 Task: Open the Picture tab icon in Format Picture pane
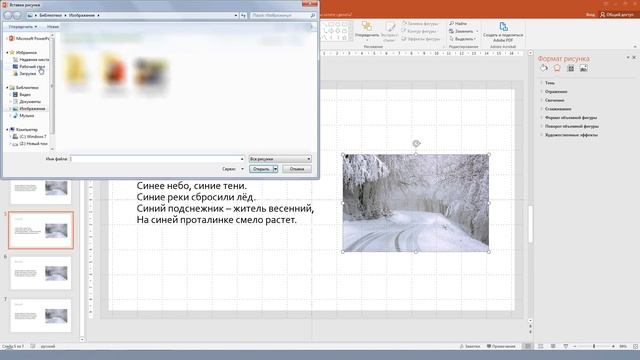tap(584, 69)
